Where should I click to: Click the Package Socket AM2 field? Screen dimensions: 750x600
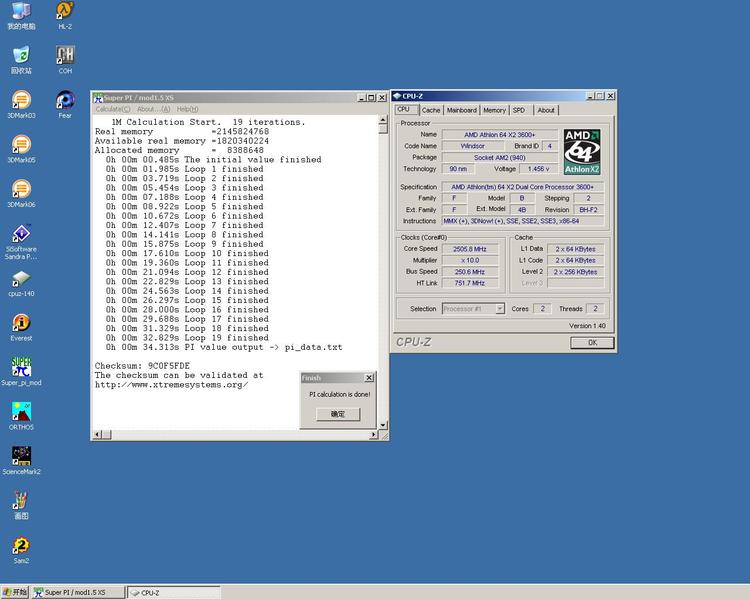(499, 157)
